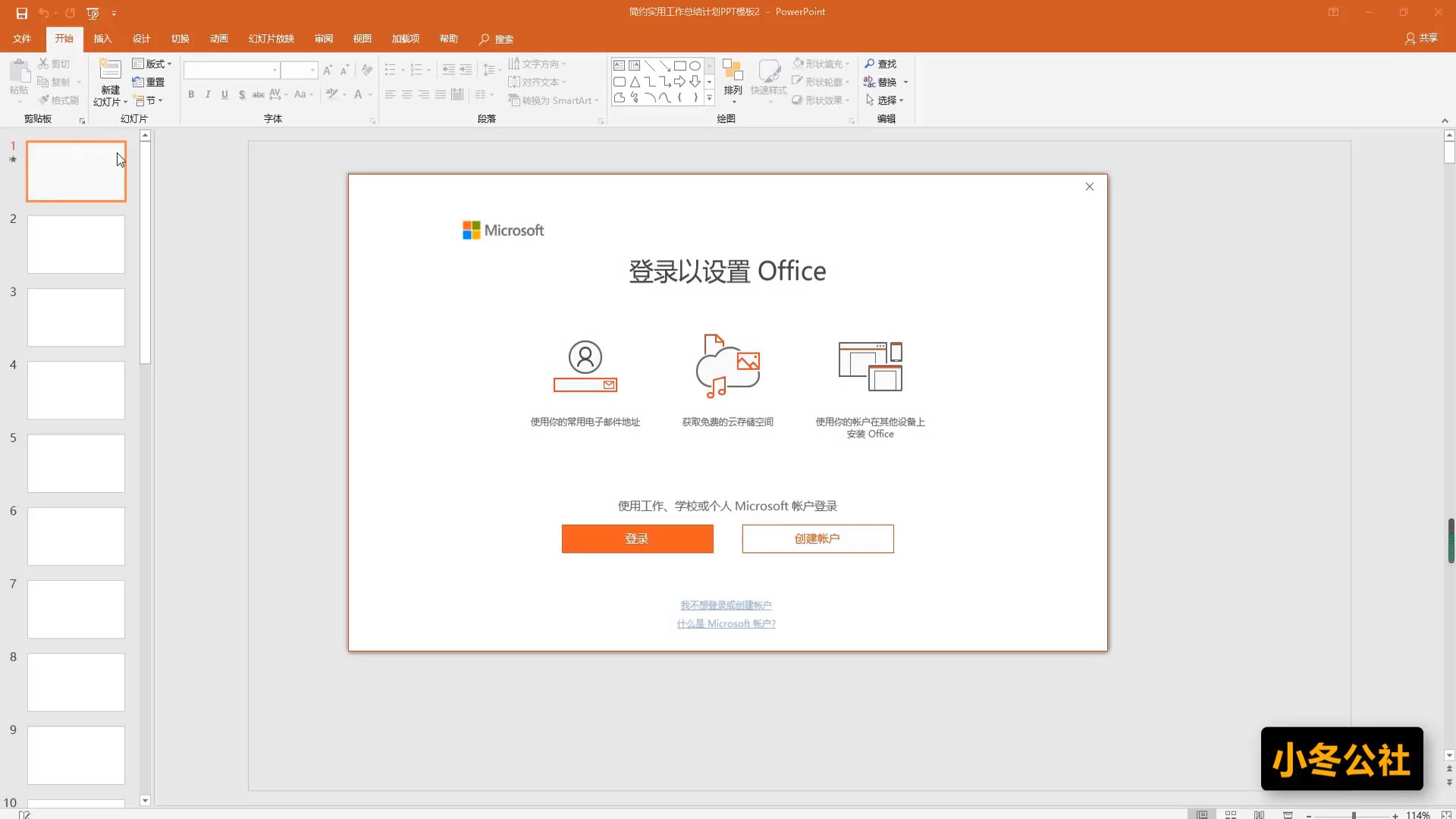Click the Save icon in quick access toolbar
Screen dimensions: 1456x819
[x=21, y=13]
